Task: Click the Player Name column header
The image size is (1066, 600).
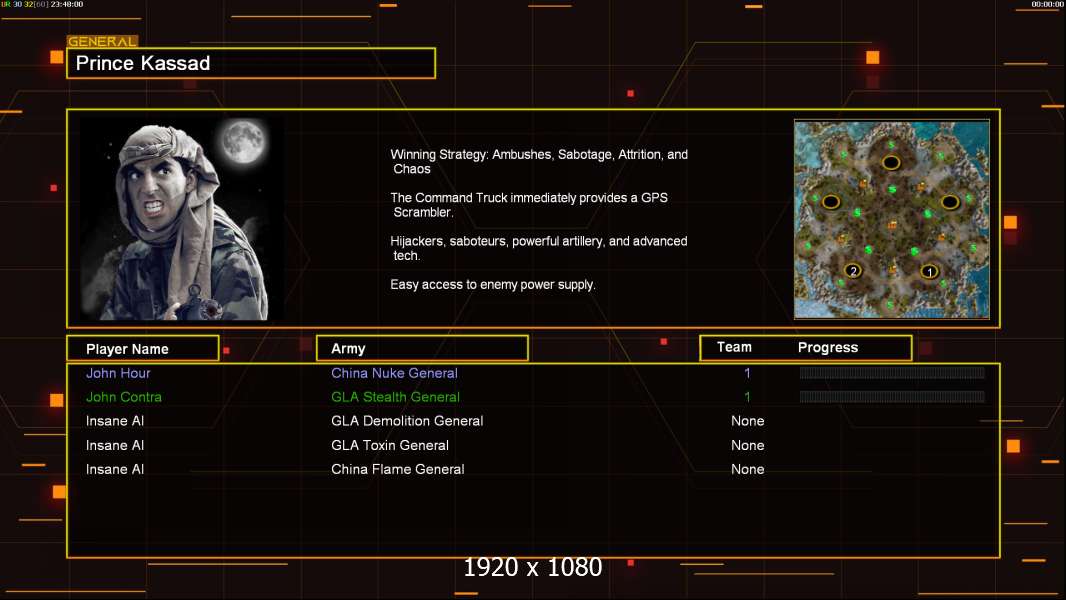Action: pyautogui.click(x=142, y=349)
